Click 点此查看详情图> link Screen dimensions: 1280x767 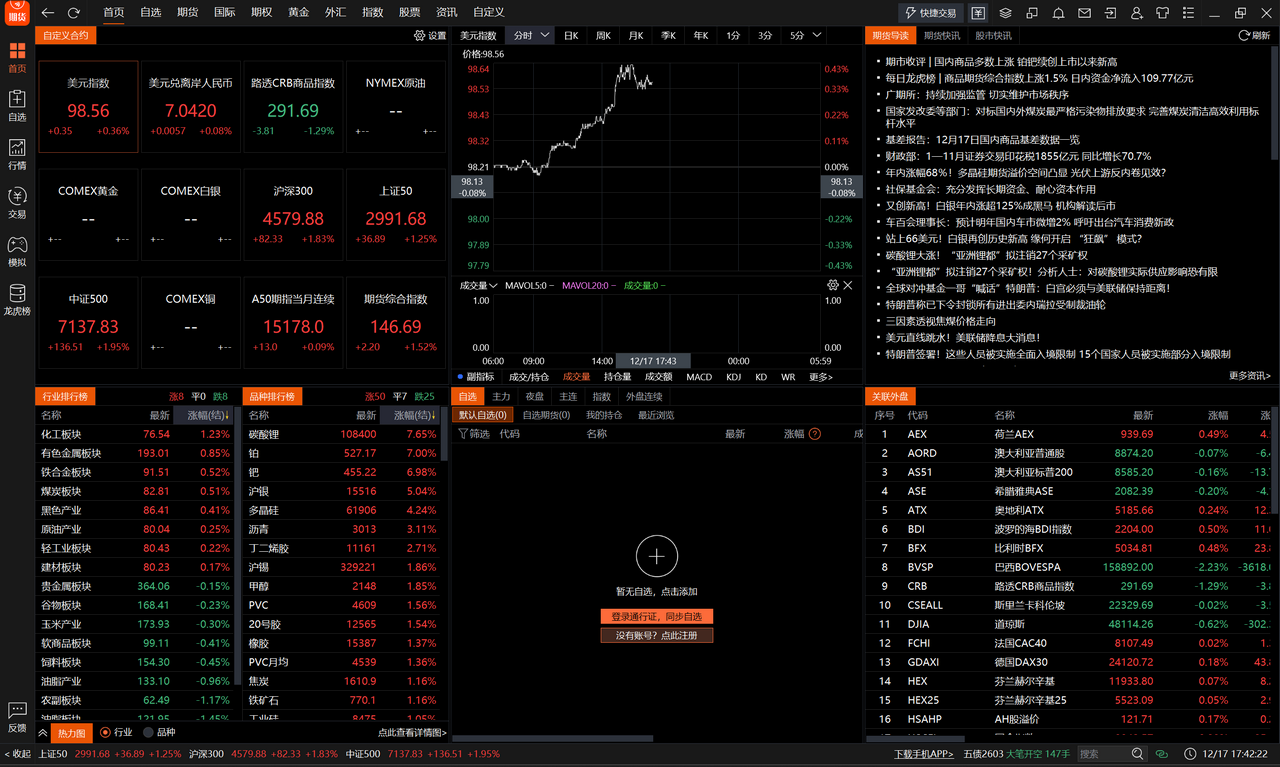click(x=412, y=733)
